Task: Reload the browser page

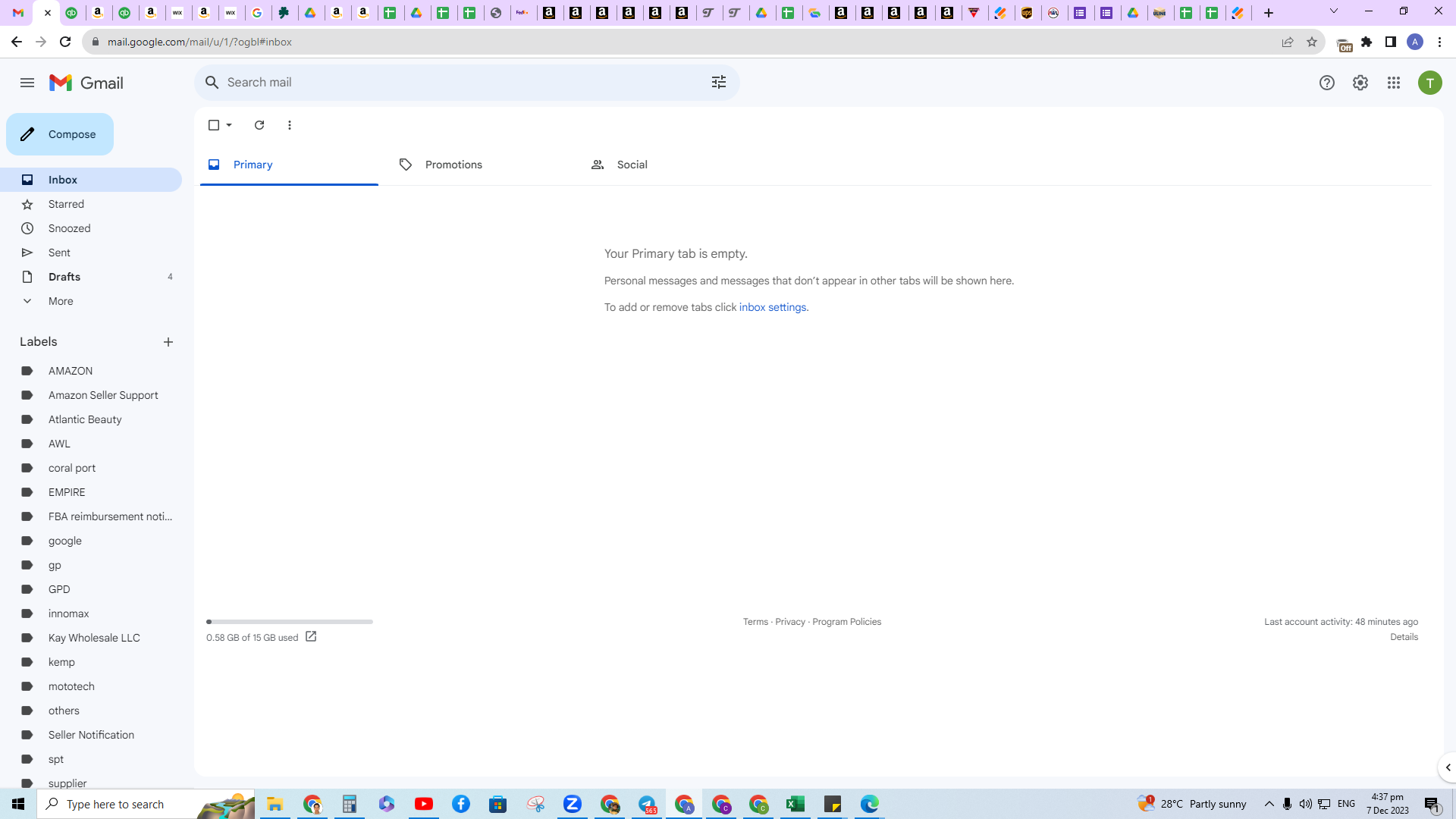Action: [65, 42]
